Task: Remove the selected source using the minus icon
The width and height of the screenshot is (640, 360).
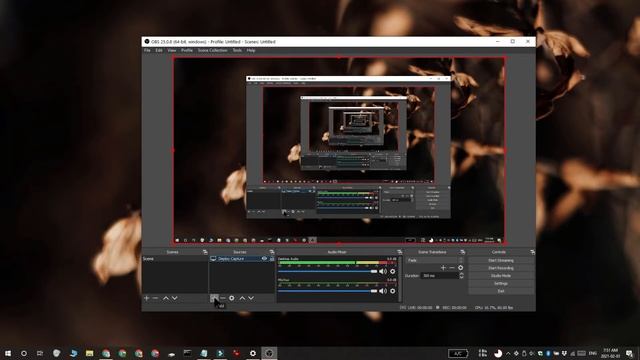Action: 223,298
